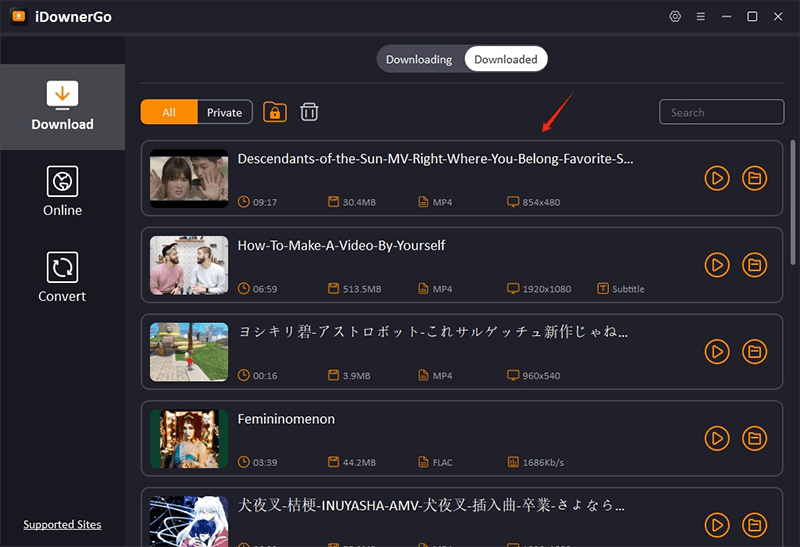Switch to the Downloaded tab

pyautogui.click(x=506, y=59)
